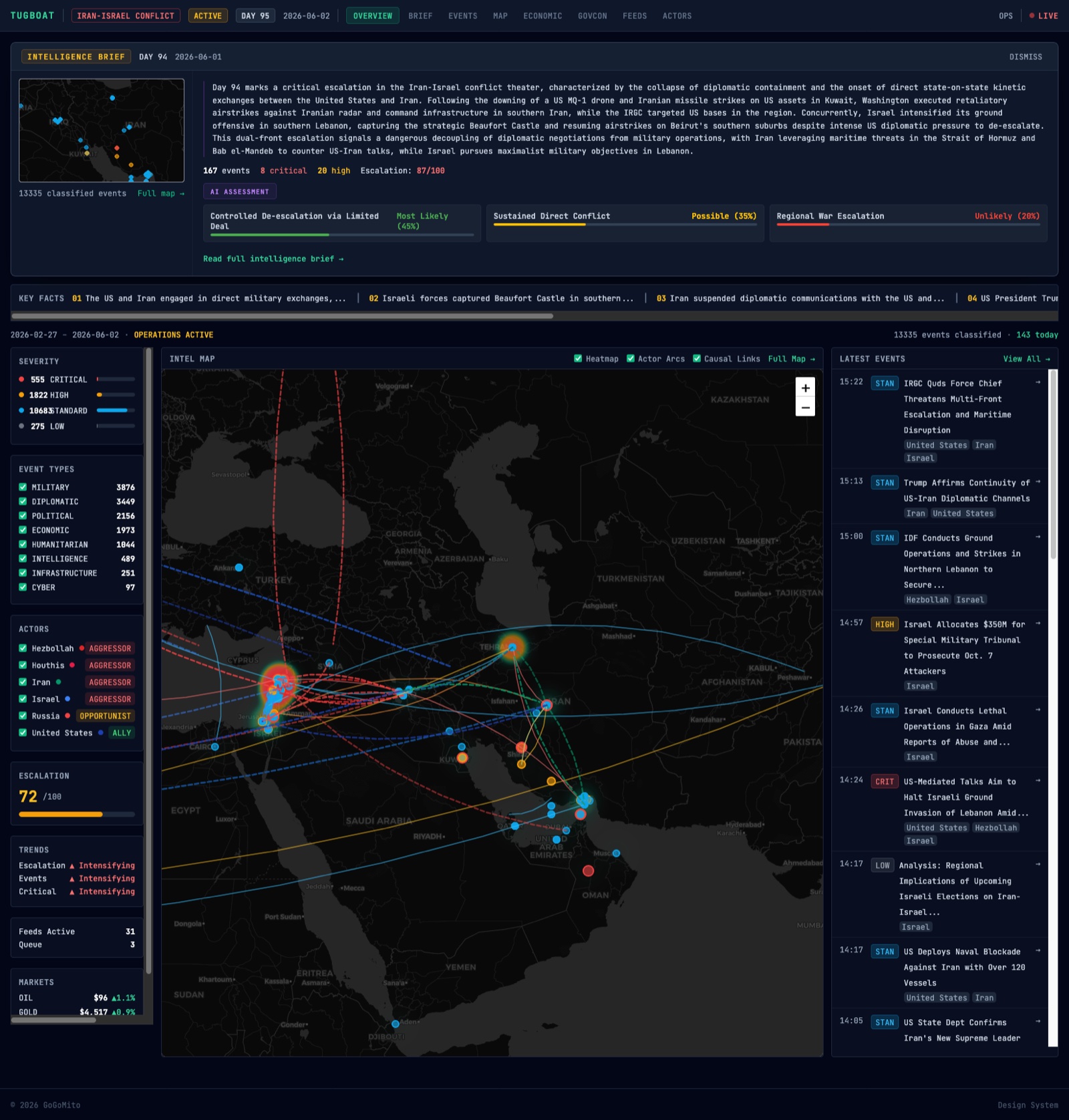The image size is (1069, 1120).
Task: Uncheck the United States actor filter
Action: tap(23, 733)
